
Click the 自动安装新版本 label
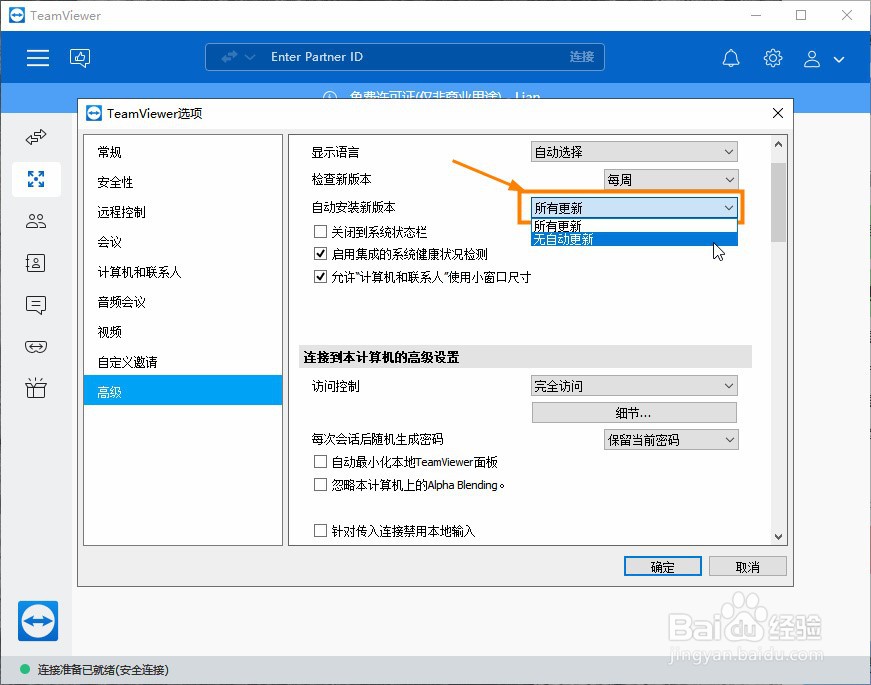(x=353, y=207)
